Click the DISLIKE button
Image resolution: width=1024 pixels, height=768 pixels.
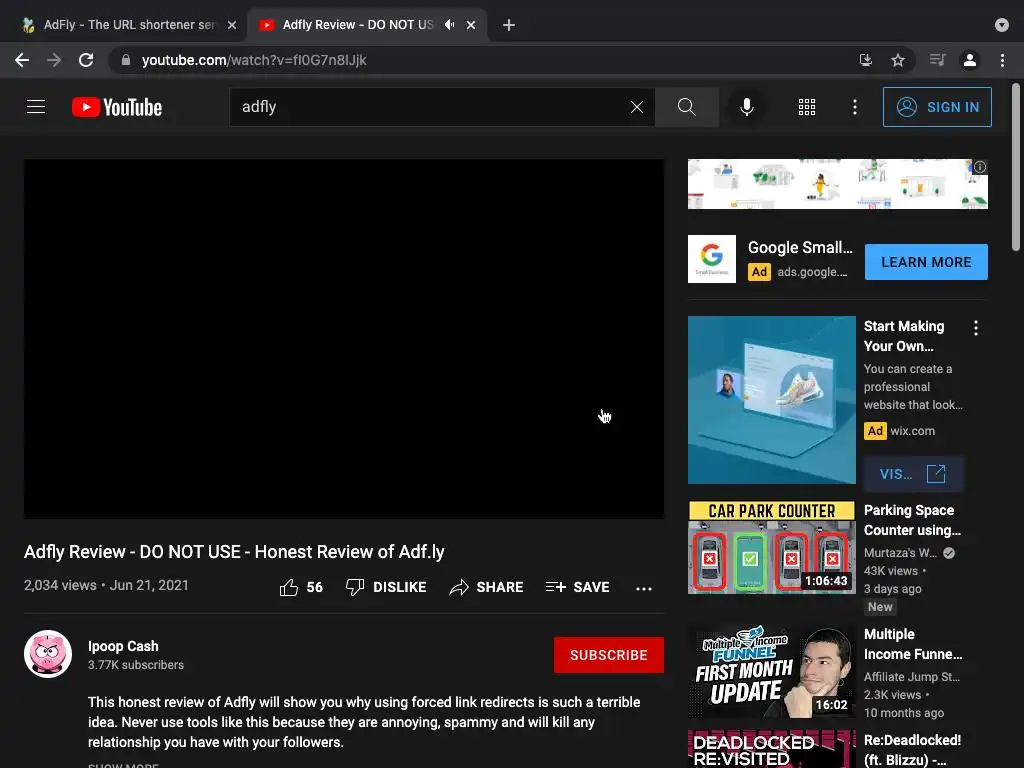click(386, 587)
